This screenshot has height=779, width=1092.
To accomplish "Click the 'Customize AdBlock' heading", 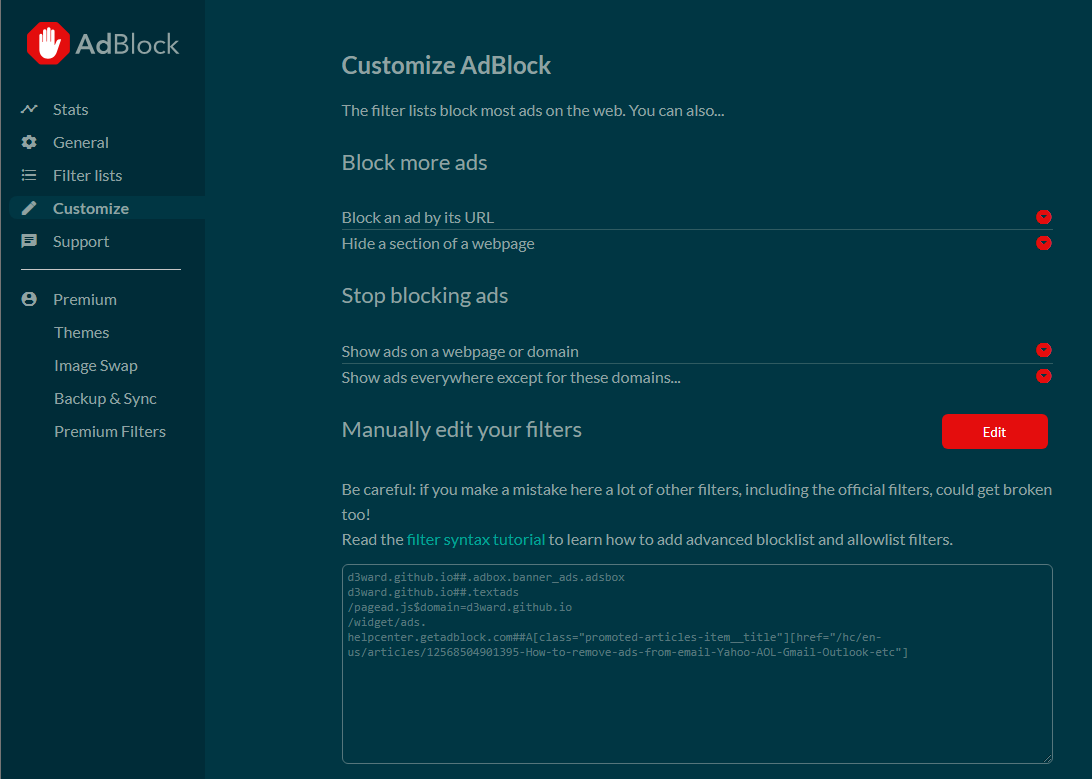I will [446, 65].
